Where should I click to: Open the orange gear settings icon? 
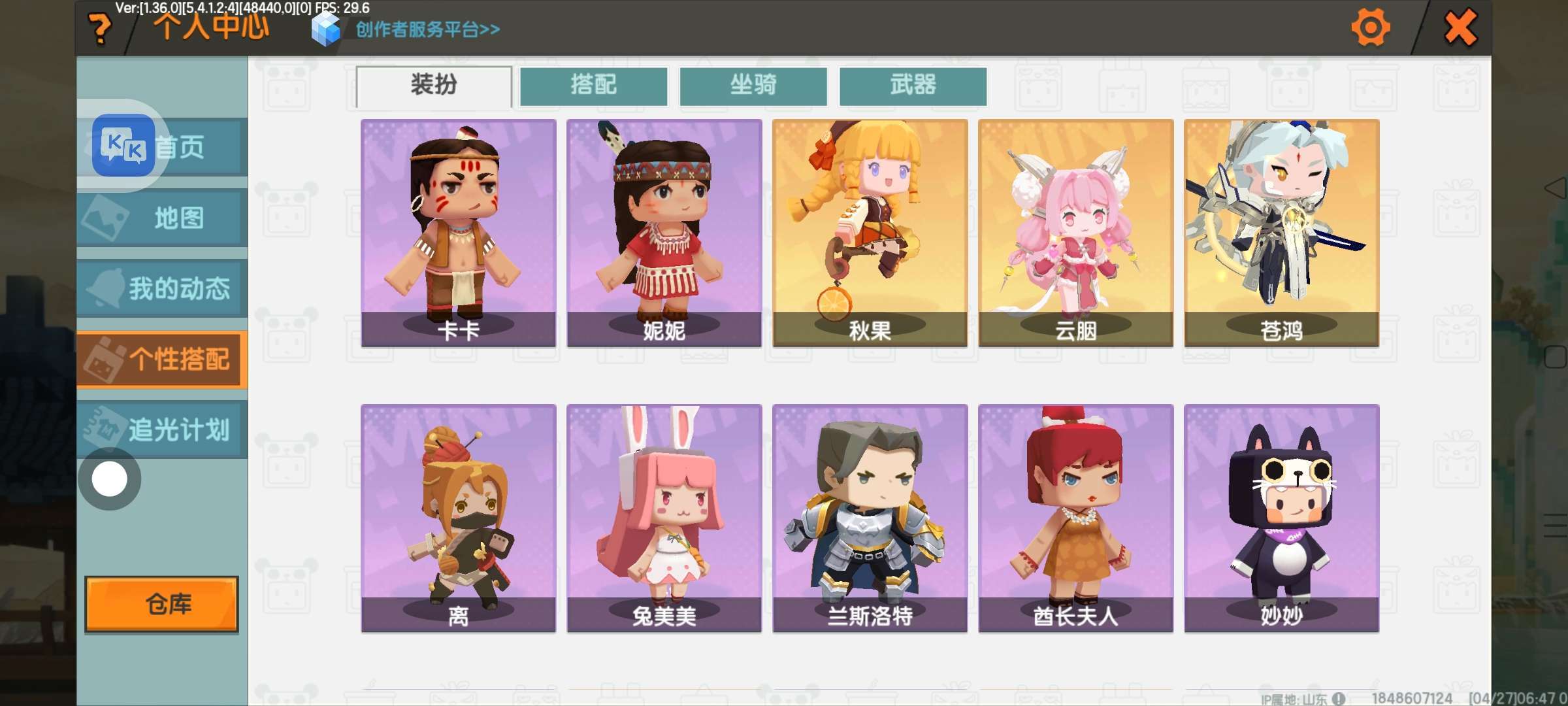click(x=1370, y=27)
